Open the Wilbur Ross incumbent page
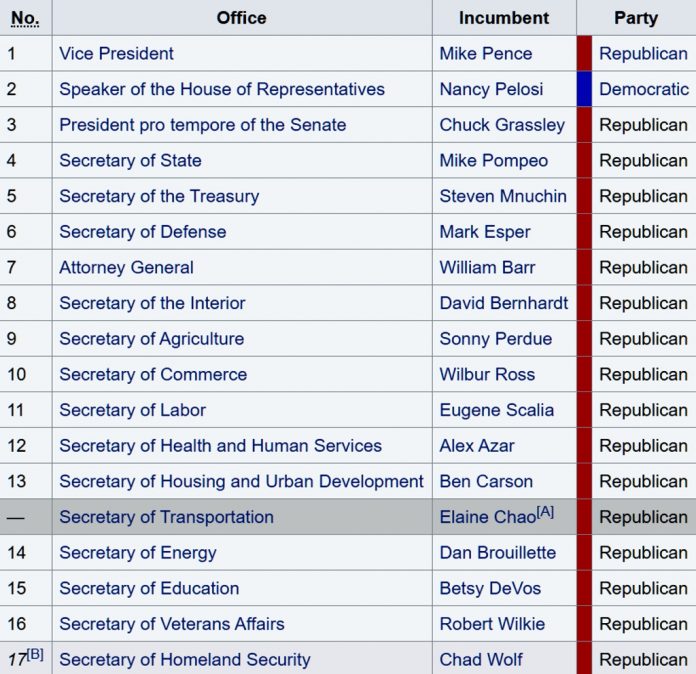This screenshot has height=674, width=696. [487, 374]
